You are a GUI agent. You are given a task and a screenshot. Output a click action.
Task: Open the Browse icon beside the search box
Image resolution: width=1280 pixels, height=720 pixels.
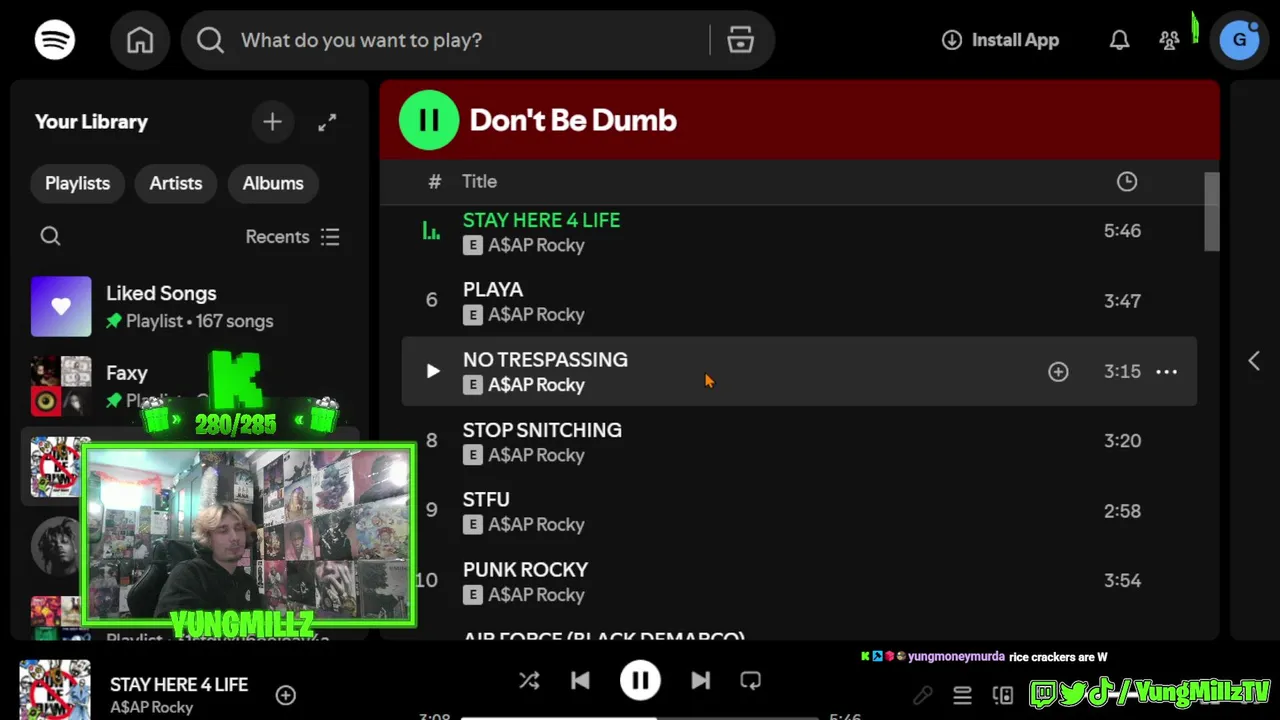tap(740, 40)
